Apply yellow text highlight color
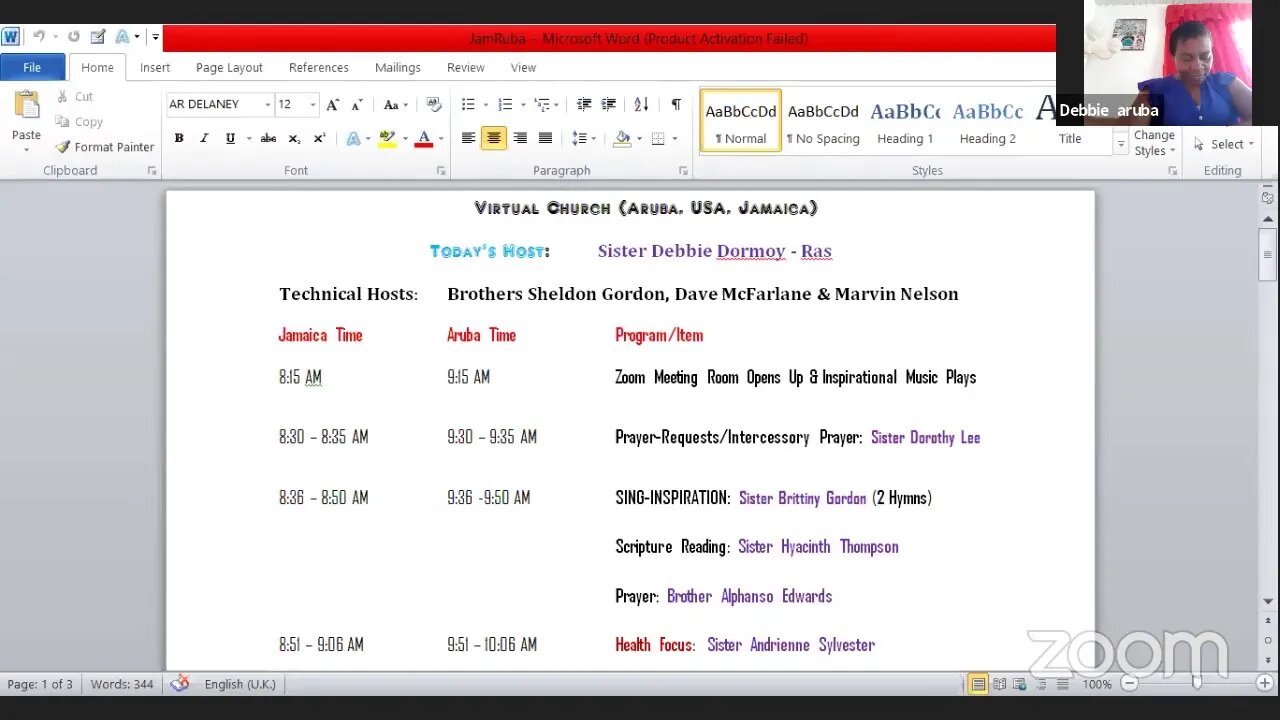 [x=387, y=138]
